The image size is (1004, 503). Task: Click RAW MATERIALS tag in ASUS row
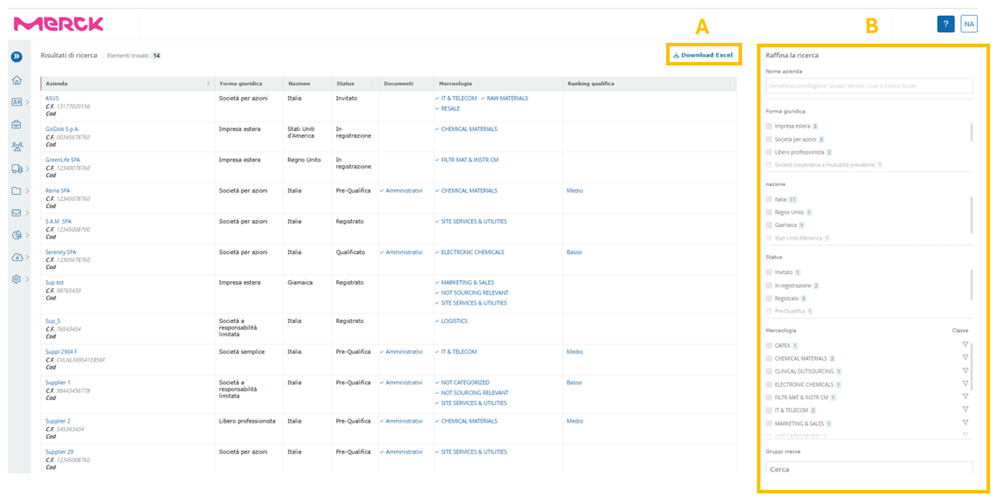click(x=505, y=98)
